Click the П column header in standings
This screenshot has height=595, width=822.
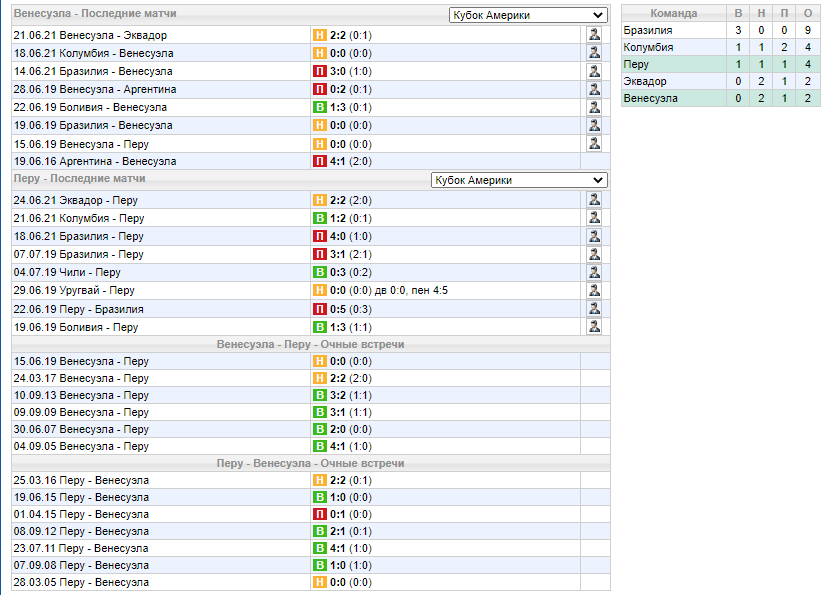pyautogui.click(x=784, y=13)
